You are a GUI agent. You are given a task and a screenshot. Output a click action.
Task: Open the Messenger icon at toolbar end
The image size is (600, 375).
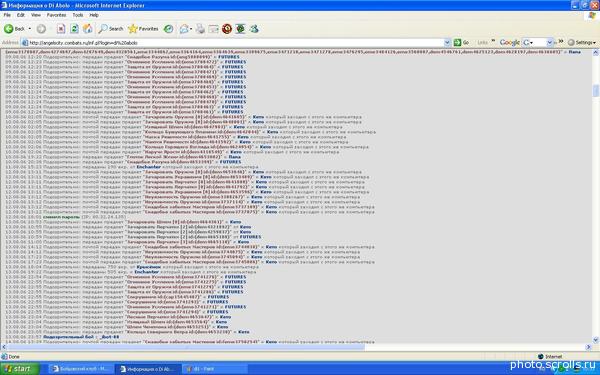click(254, 29)
